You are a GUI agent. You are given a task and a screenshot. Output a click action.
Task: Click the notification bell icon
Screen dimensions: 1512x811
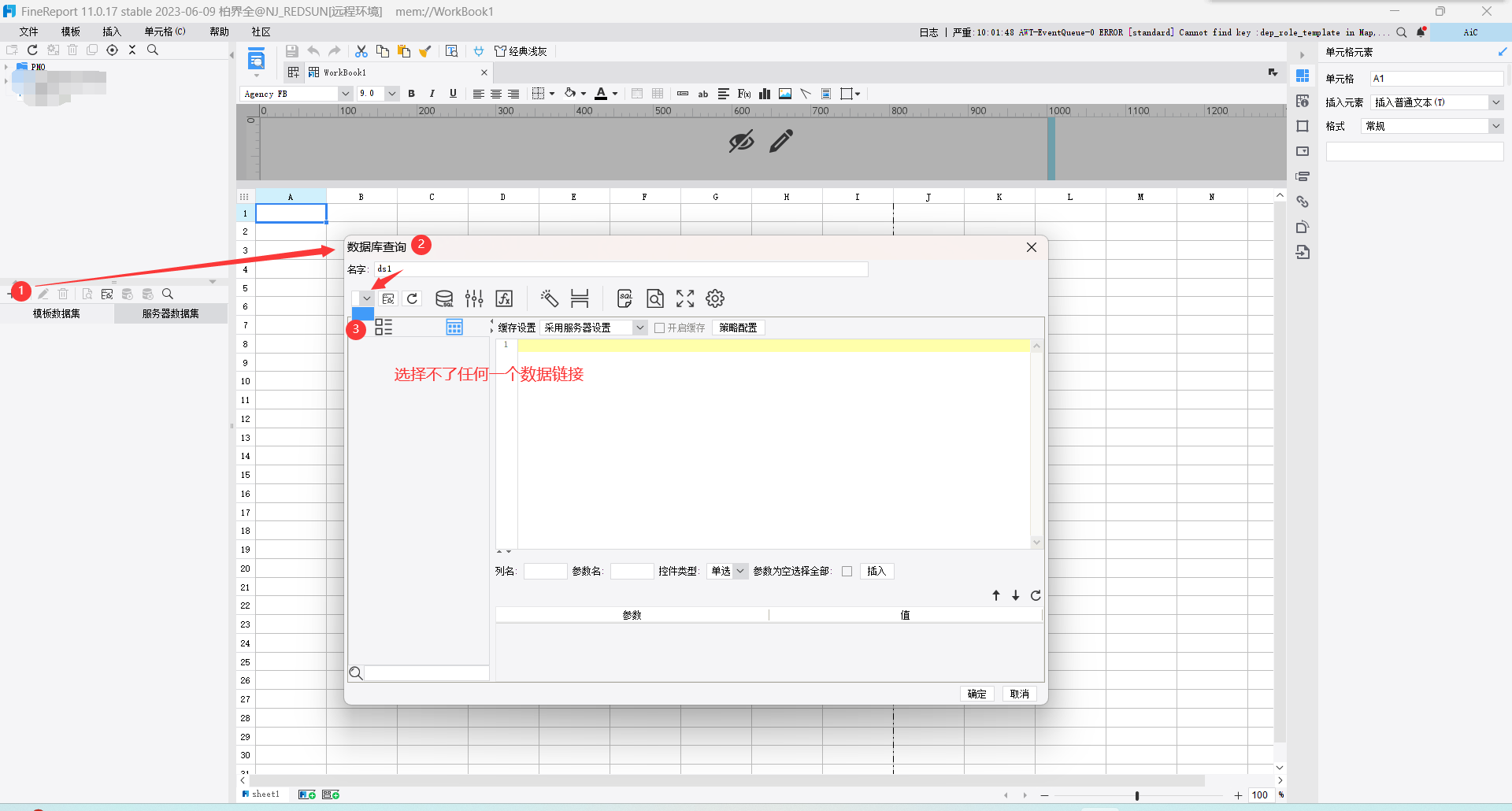1421,32
